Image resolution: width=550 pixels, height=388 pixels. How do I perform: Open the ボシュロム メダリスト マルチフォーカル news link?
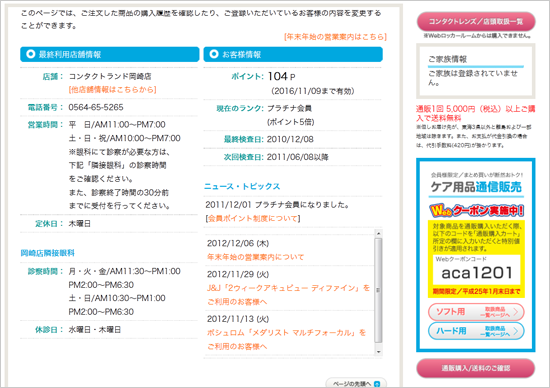[286, 339]
